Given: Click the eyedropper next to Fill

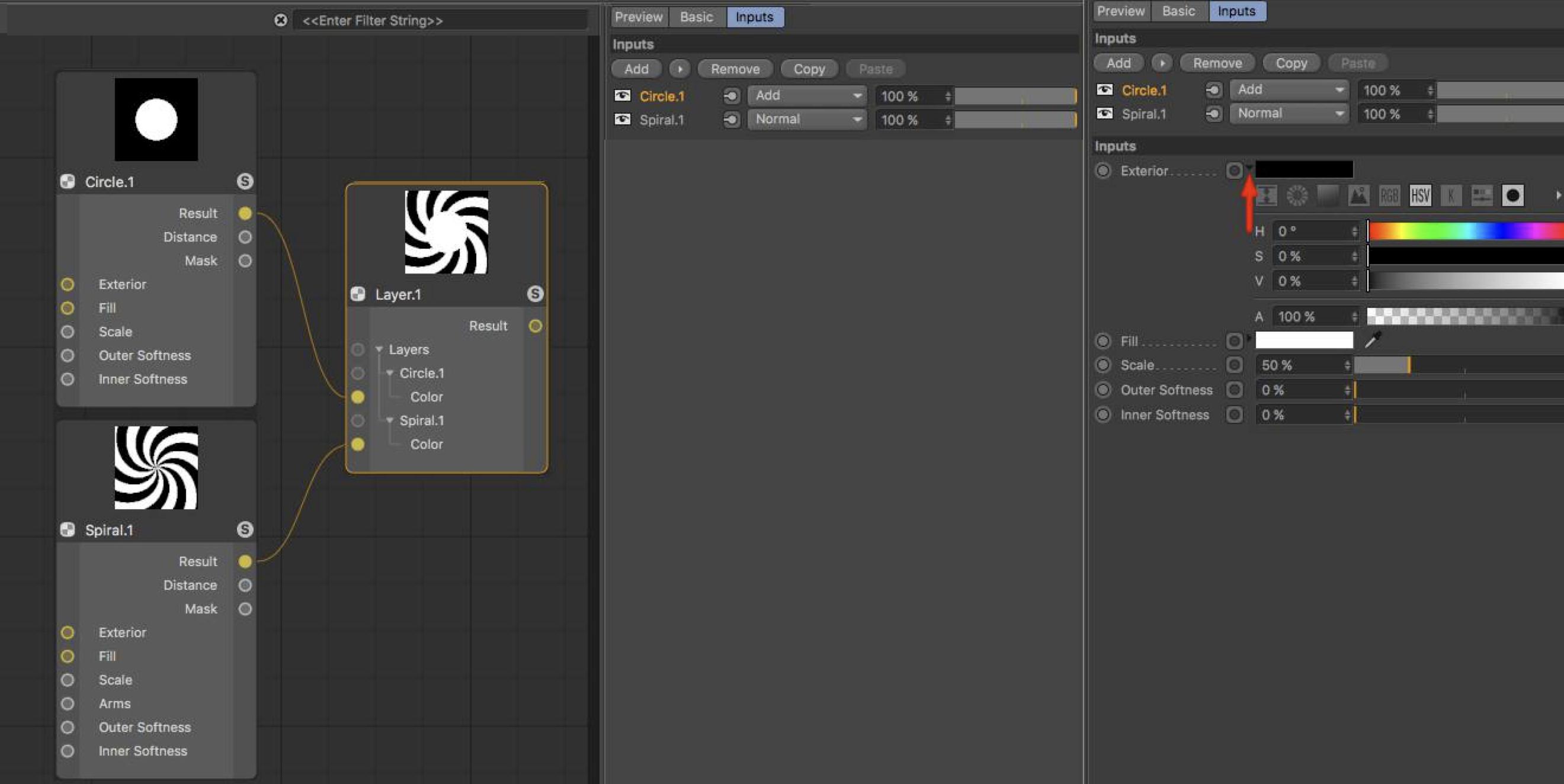Looking at the screenshot, I should 1372,340.
